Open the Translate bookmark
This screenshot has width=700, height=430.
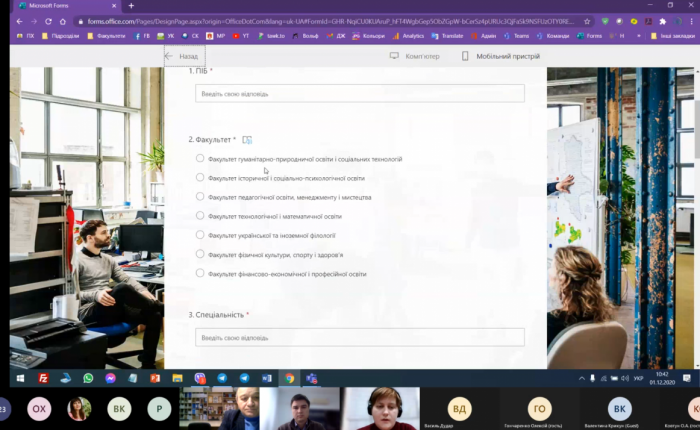coord(447,36)
